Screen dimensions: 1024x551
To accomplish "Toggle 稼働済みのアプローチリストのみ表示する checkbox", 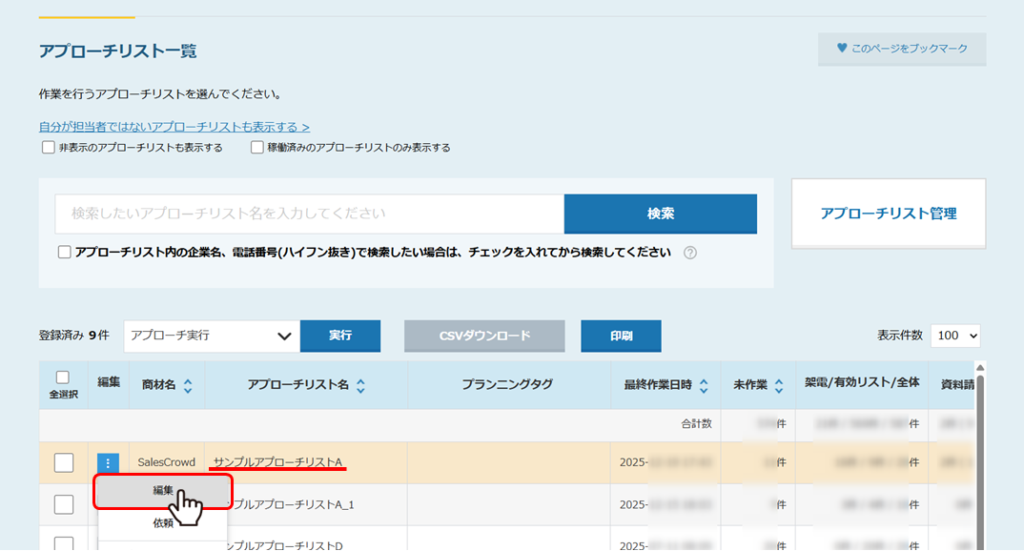I will click(x=257, y=148).
